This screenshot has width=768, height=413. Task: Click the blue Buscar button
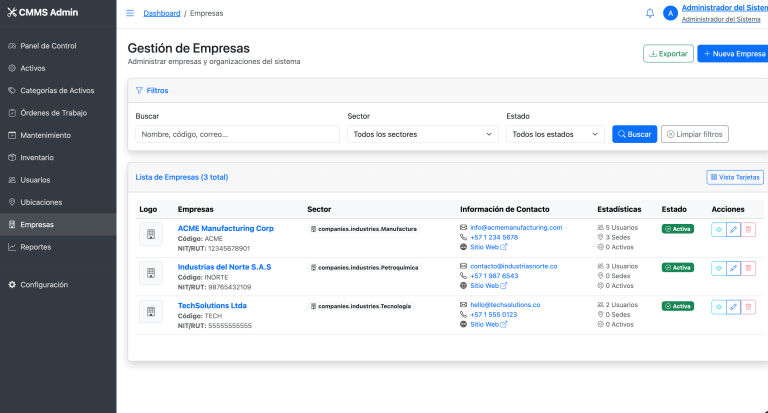[634, 134]
